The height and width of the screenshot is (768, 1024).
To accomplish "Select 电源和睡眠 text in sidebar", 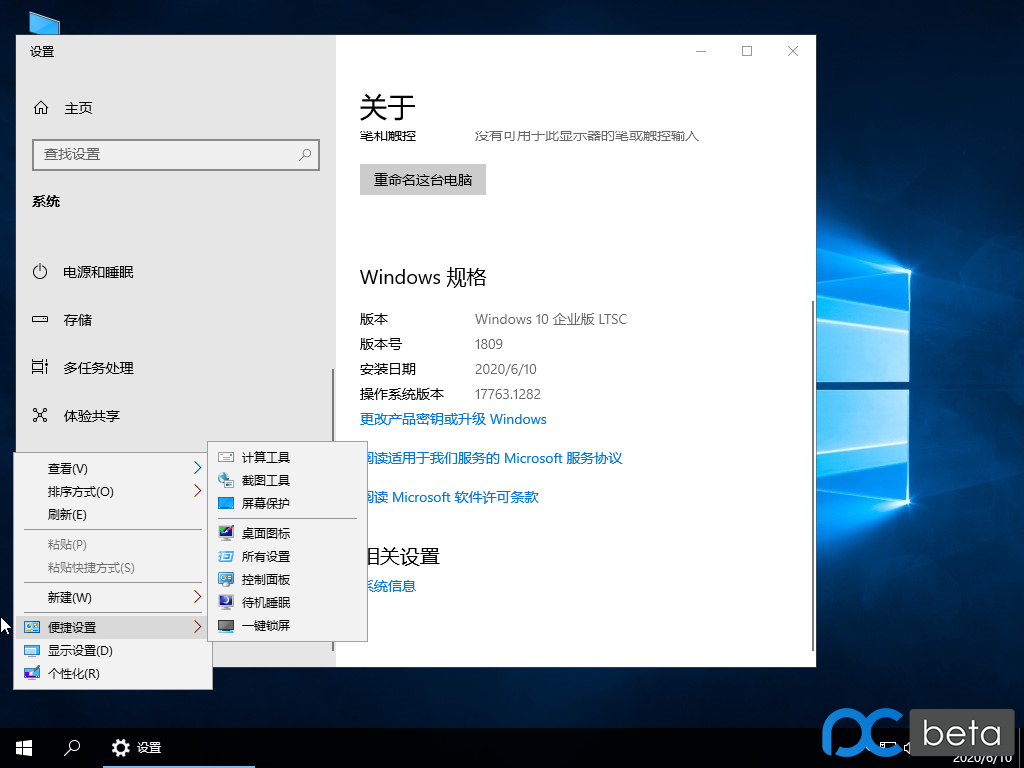I will [98, 272].
